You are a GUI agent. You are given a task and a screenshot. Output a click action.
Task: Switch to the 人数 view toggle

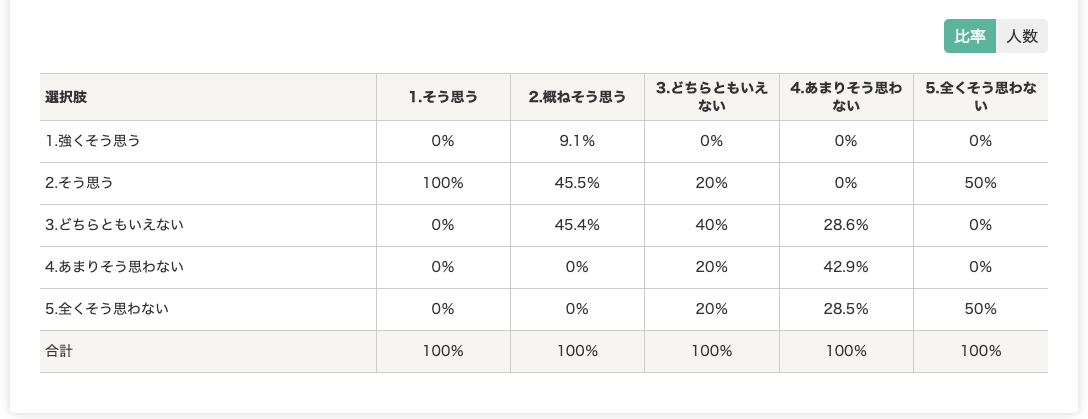pos(1022,36)
